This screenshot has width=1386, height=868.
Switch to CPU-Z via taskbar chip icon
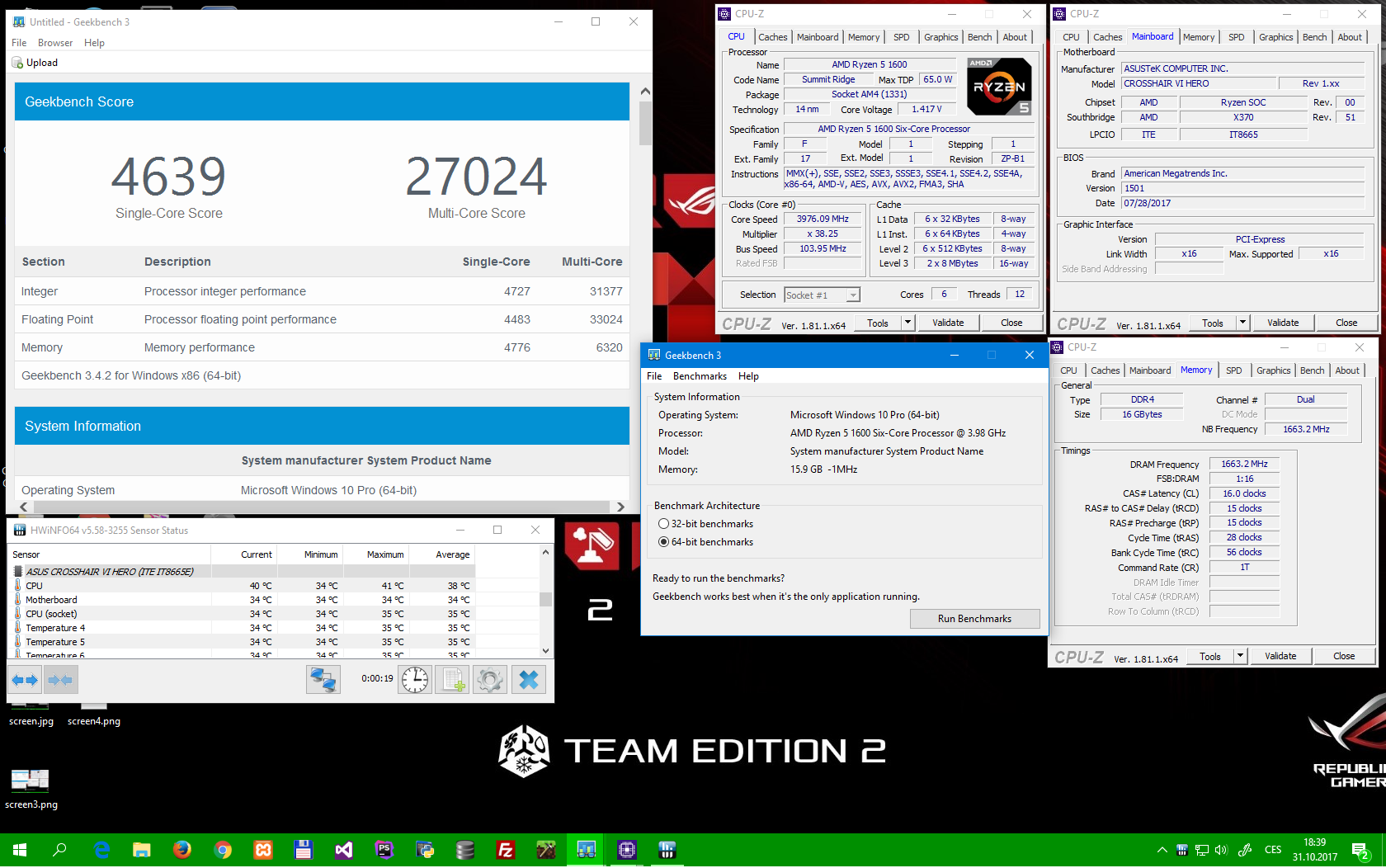(627, 850)
